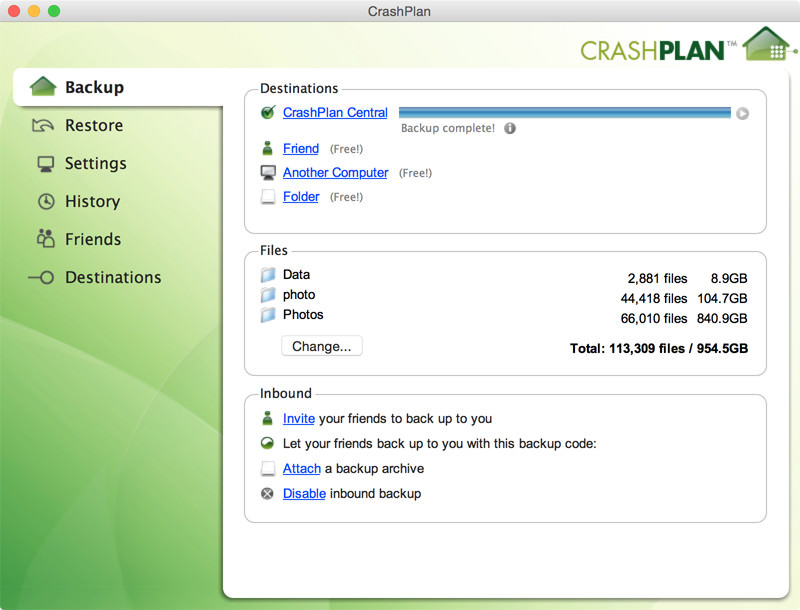Close the CrashPlan window
This screenshot has width=800, height=610.
[x=14, y=11]
